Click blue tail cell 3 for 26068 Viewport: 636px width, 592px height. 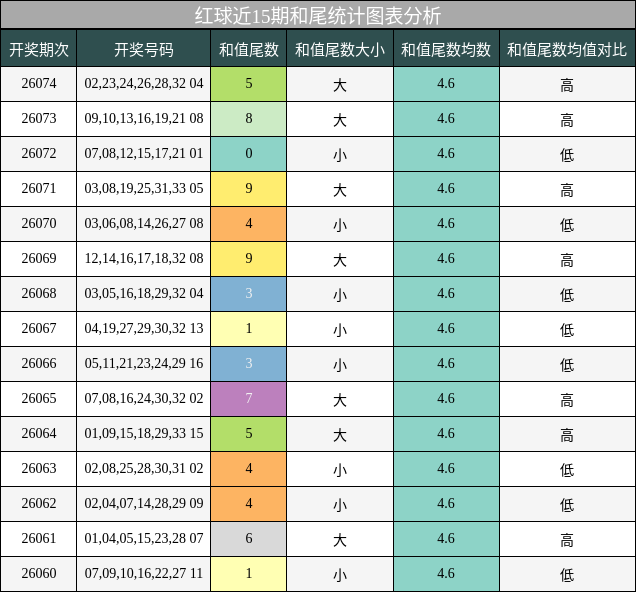tap(249, 294)
